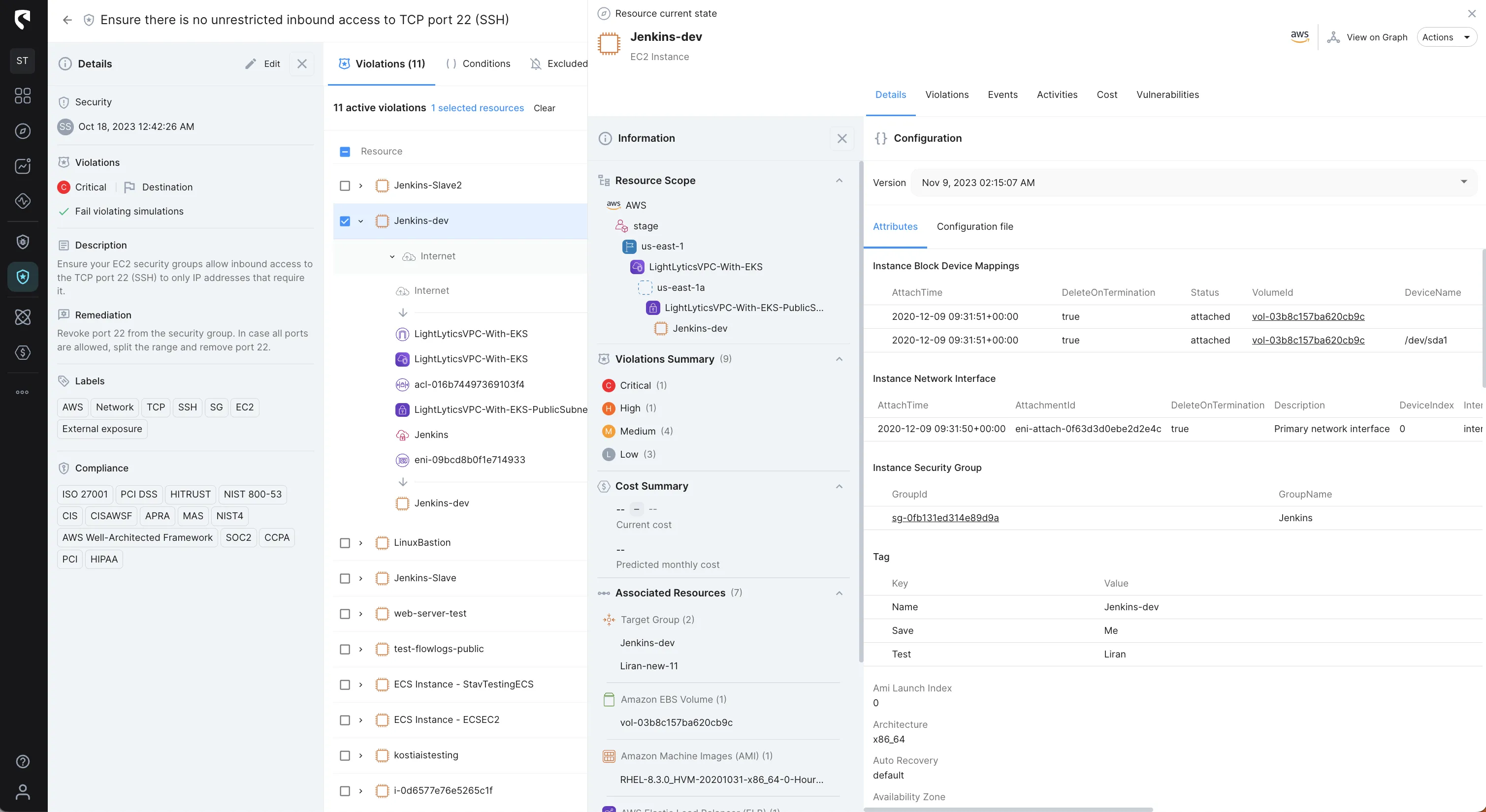
Task: Check the web-server-test checkbox
Action: coord(345,614)
